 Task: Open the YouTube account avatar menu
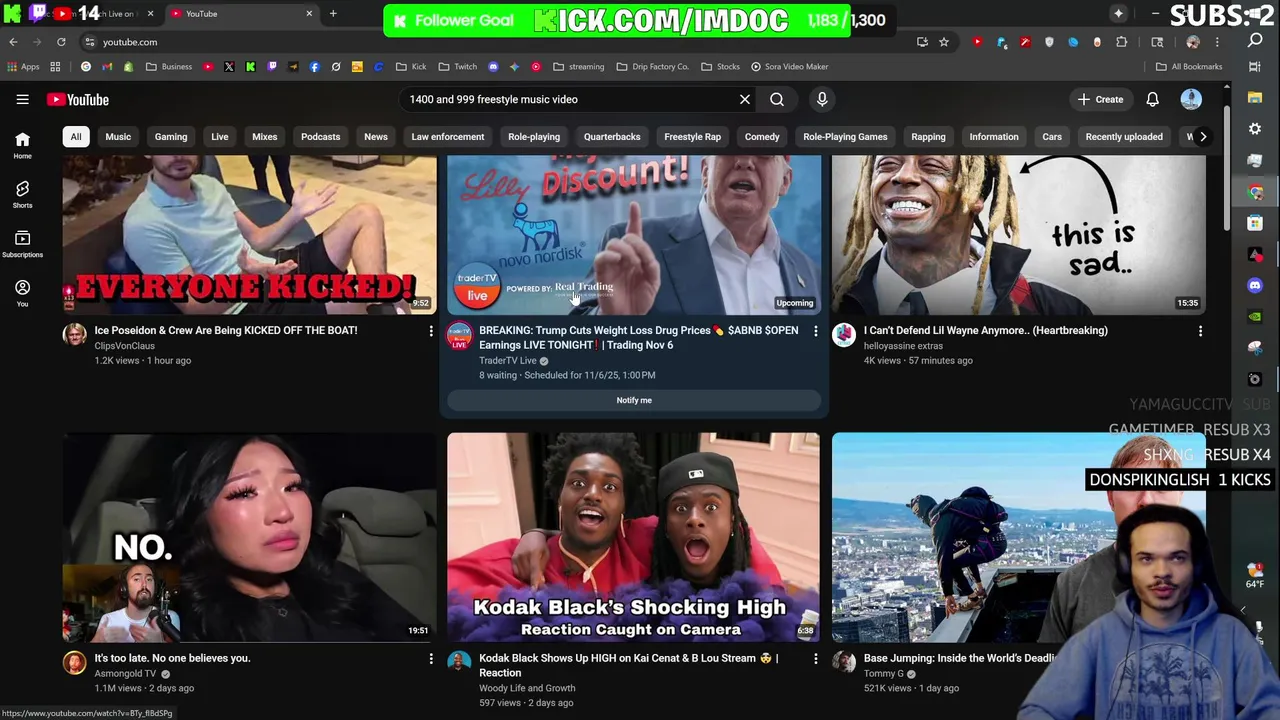[x=1191, y=99]
